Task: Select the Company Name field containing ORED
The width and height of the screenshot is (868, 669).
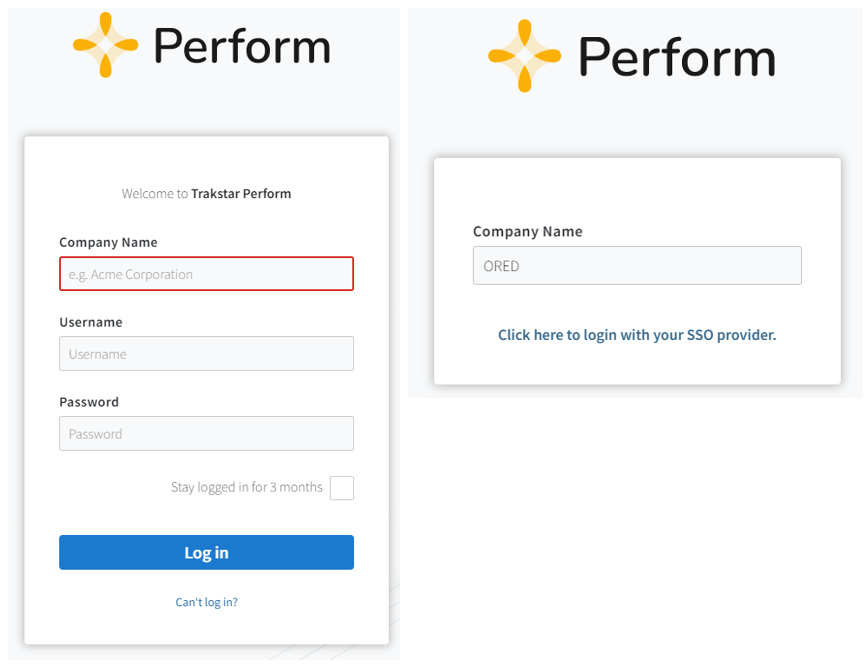Action: [x=637, y=266]
